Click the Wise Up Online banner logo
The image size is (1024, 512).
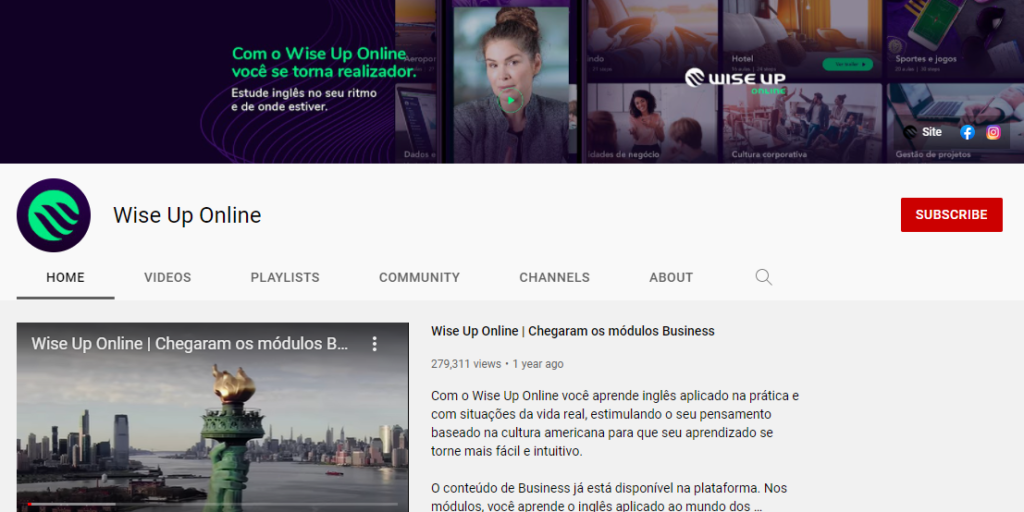tap(735, 81)
